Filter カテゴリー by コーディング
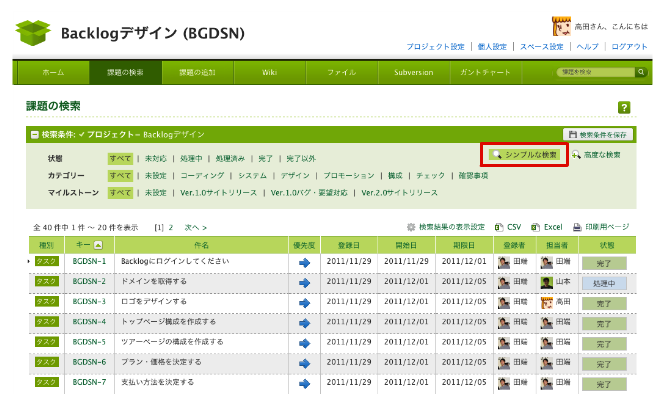 point(202,175)
